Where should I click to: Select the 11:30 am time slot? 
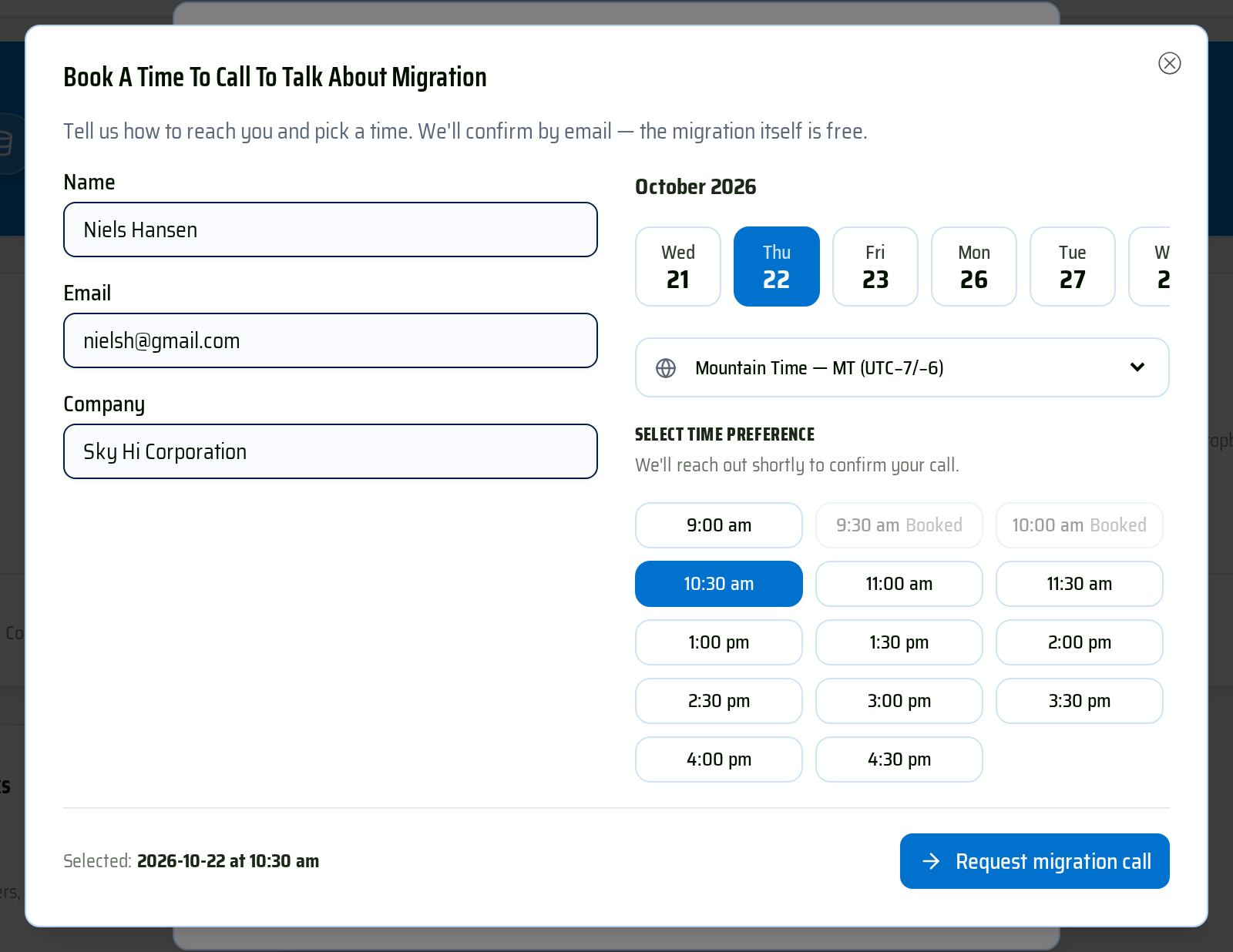coord(1080,584)
